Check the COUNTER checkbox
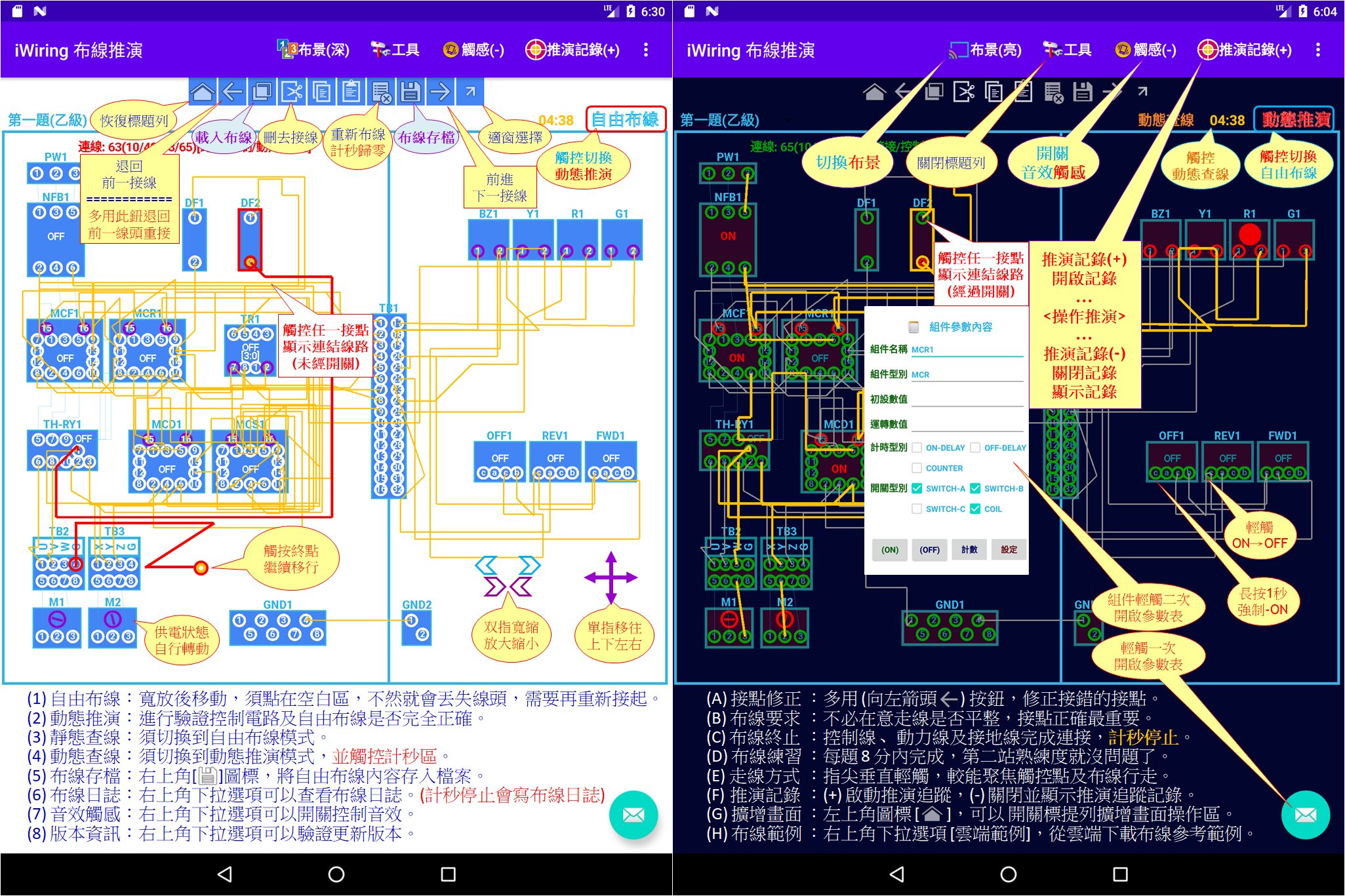 coord(917,468)
